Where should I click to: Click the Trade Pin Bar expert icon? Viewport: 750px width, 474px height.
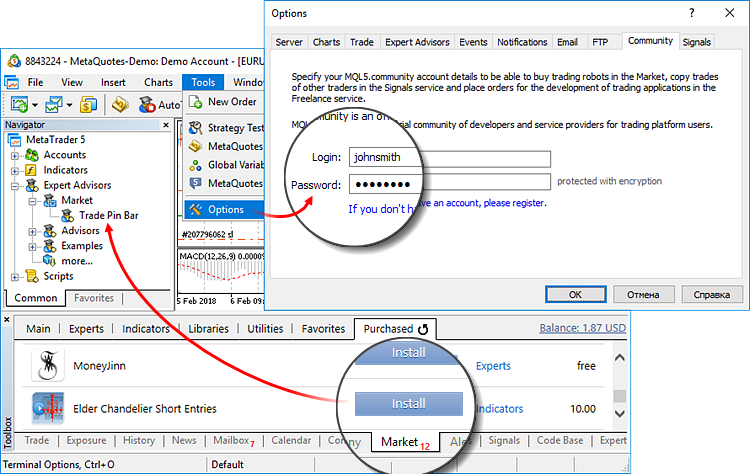[67, 216]
